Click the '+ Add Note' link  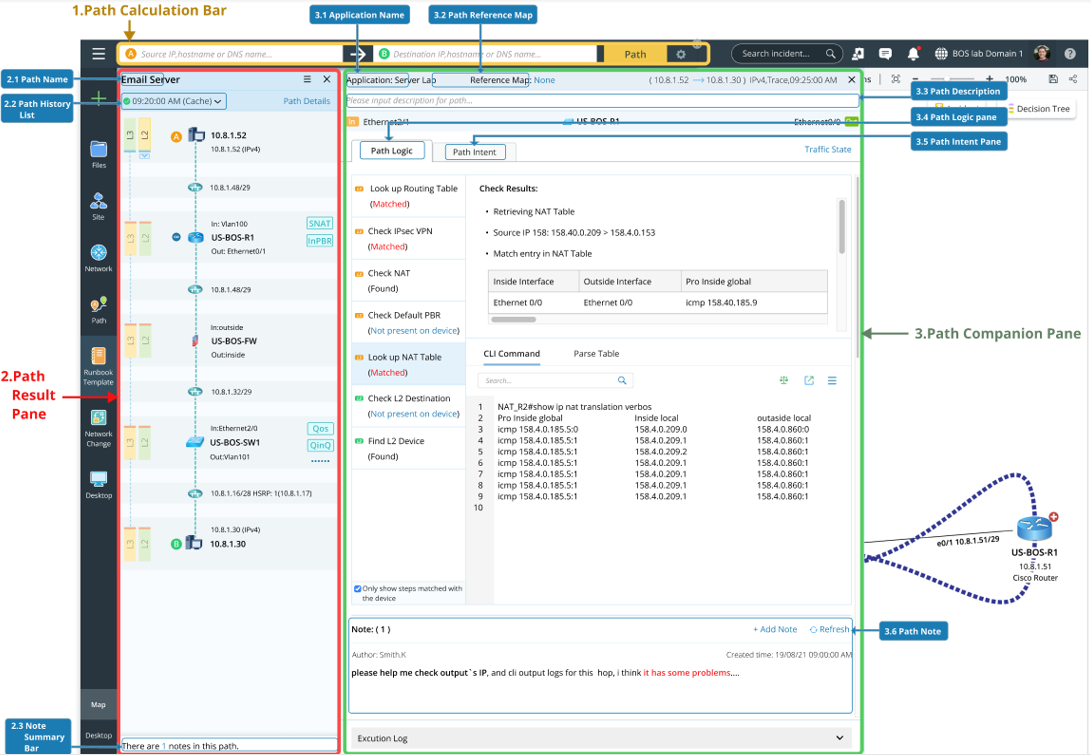[774, 629]
